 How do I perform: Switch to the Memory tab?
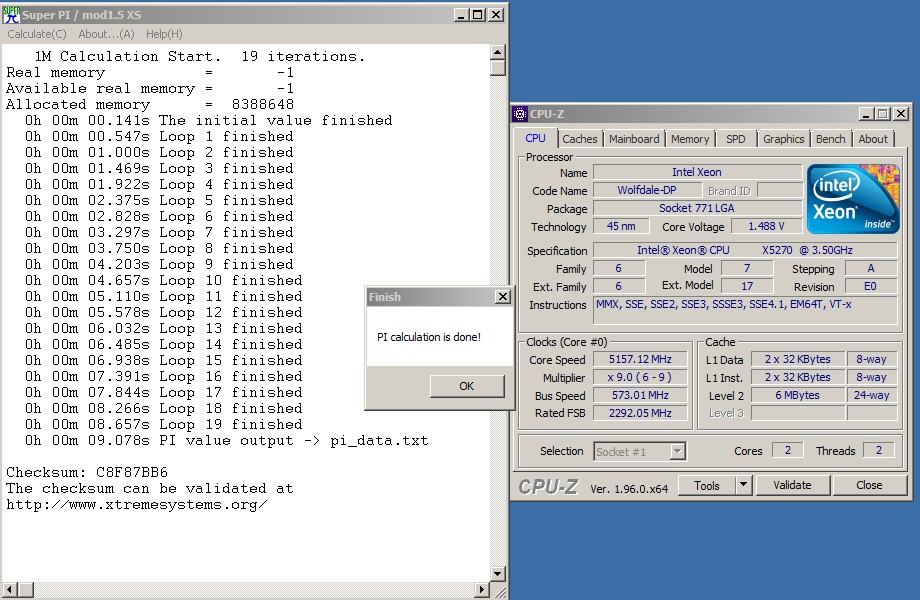(x=690, y=139)
